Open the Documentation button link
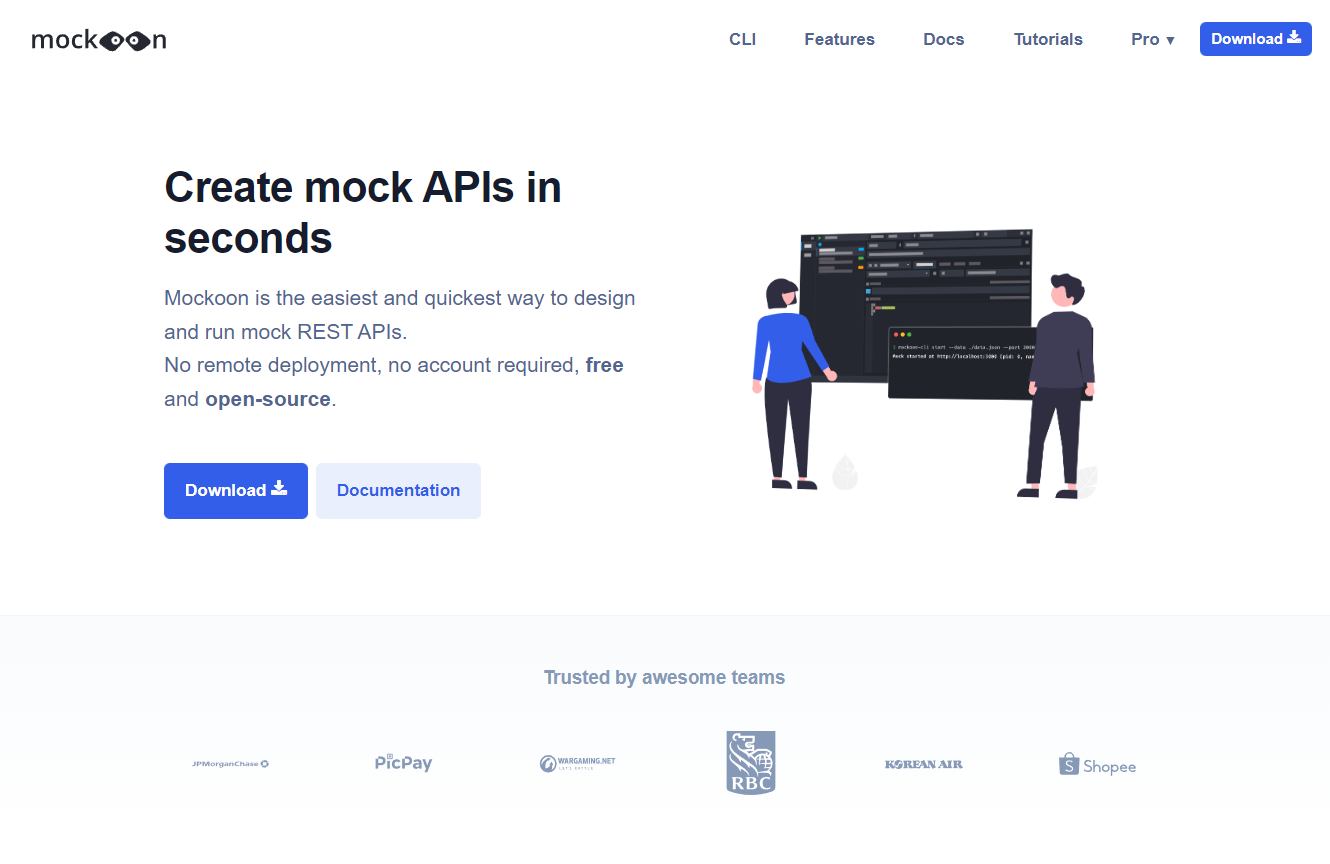Image resolution: width=1330 pixels, height=864 pixels. [x=398, y=490]
